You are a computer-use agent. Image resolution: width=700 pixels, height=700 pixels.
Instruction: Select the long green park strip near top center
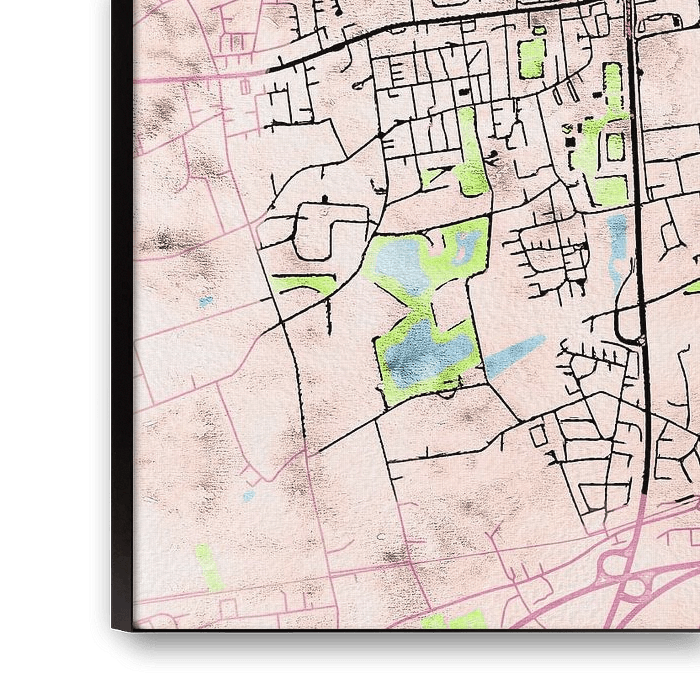[468, 150]
